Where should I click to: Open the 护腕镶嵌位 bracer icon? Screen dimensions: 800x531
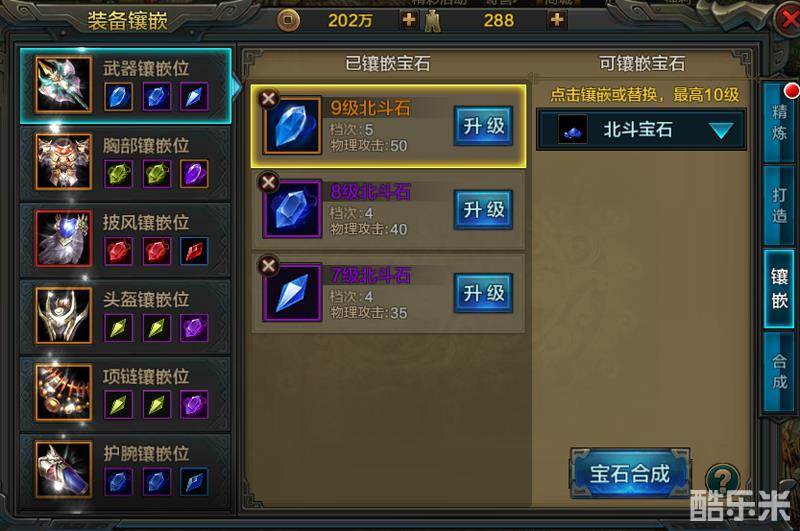63,469
